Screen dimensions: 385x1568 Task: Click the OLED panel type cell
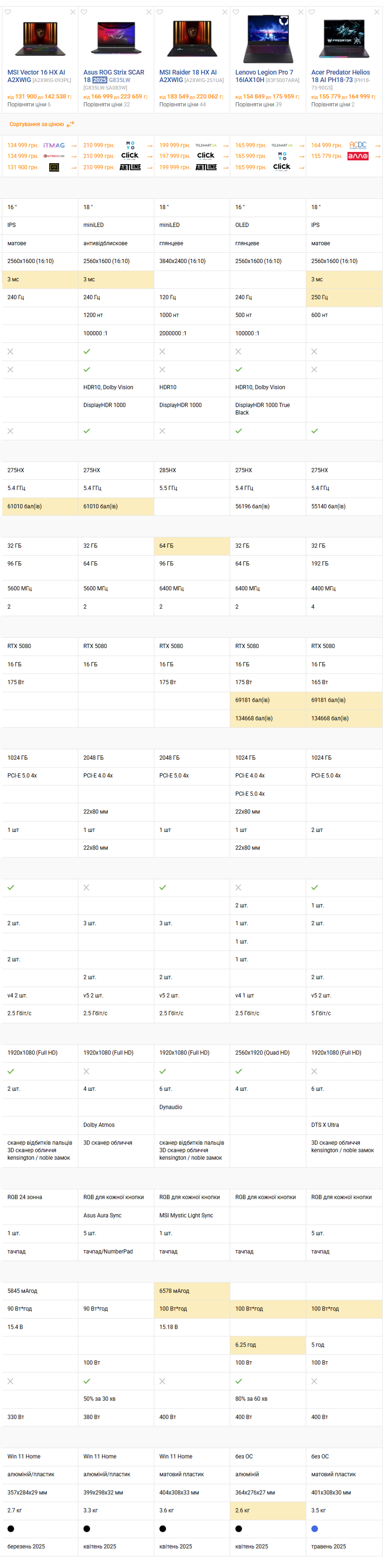click(268, 225)
